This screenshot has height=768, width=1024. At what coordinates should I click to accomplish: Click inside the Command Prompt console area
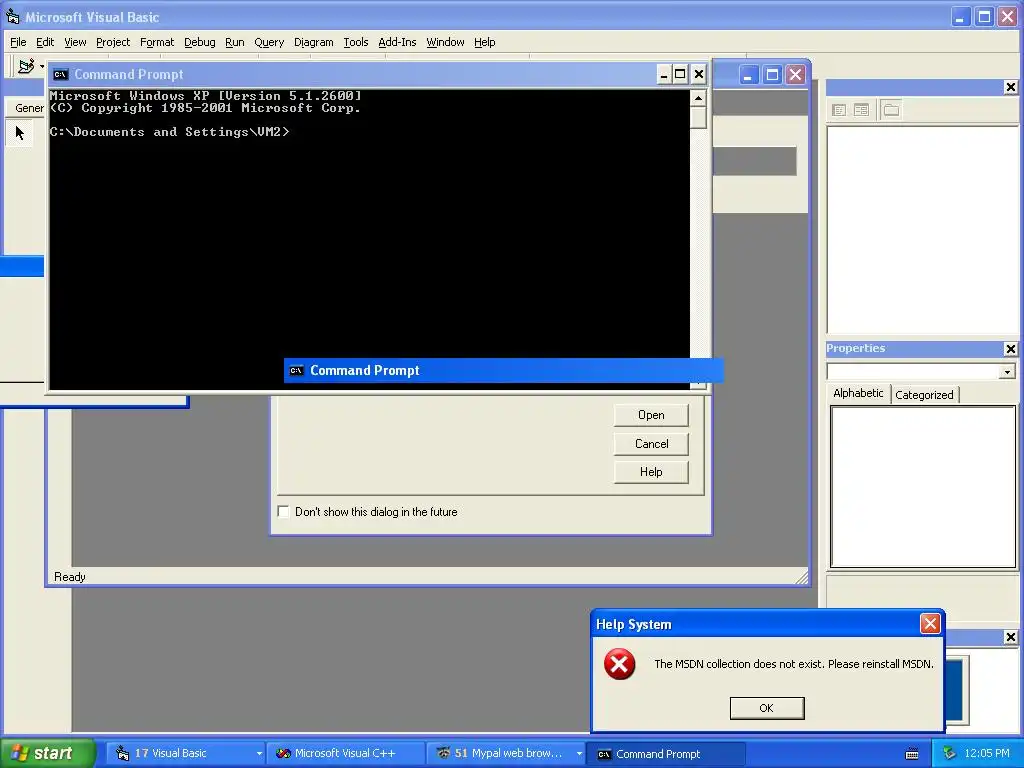click(370, 239)
